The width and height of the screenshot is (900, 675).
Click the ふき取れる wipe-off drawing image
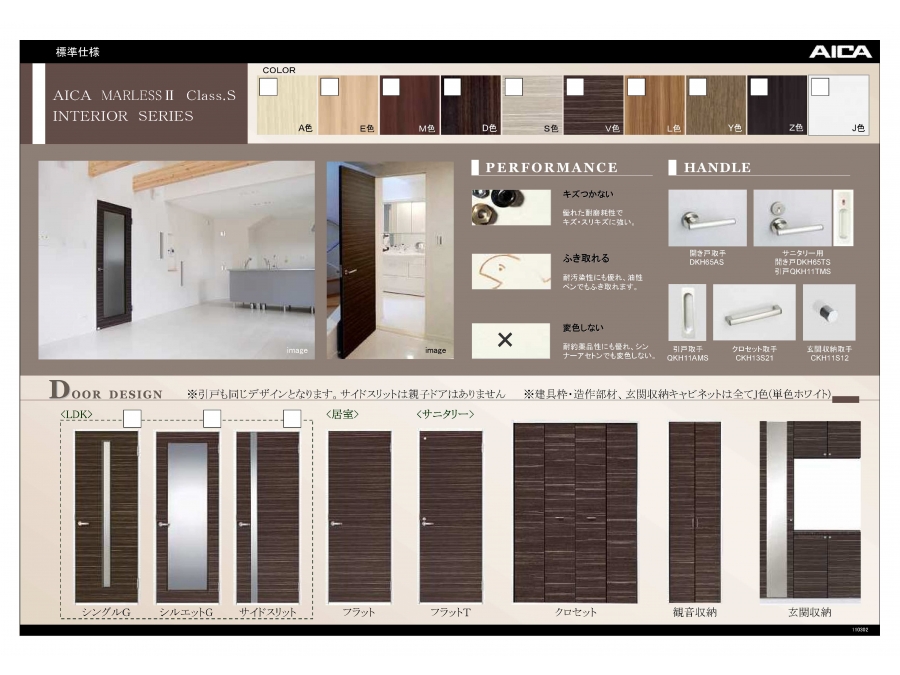[511, 271]
